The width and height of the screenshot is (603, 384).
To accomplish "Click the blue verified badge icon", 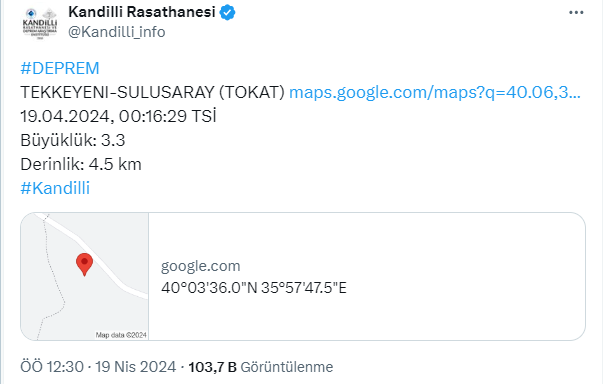I will pyautogui.click(x=227, y=12).
